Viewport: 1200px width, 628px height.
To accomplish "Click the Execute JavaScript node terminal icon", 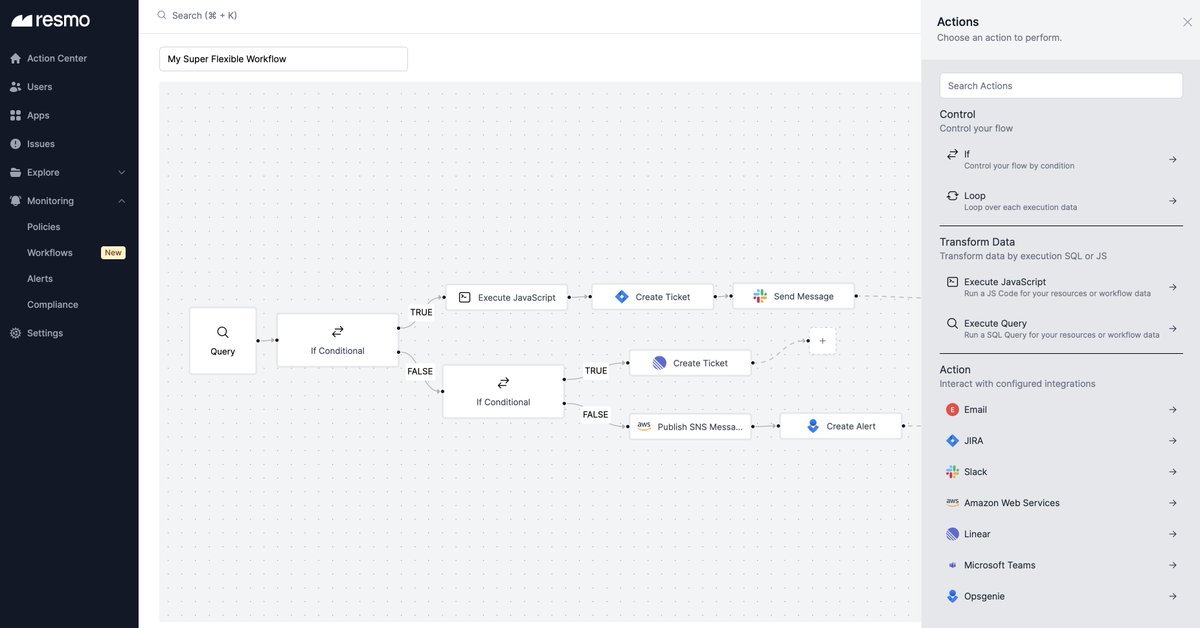I will [x=464, y=297].
